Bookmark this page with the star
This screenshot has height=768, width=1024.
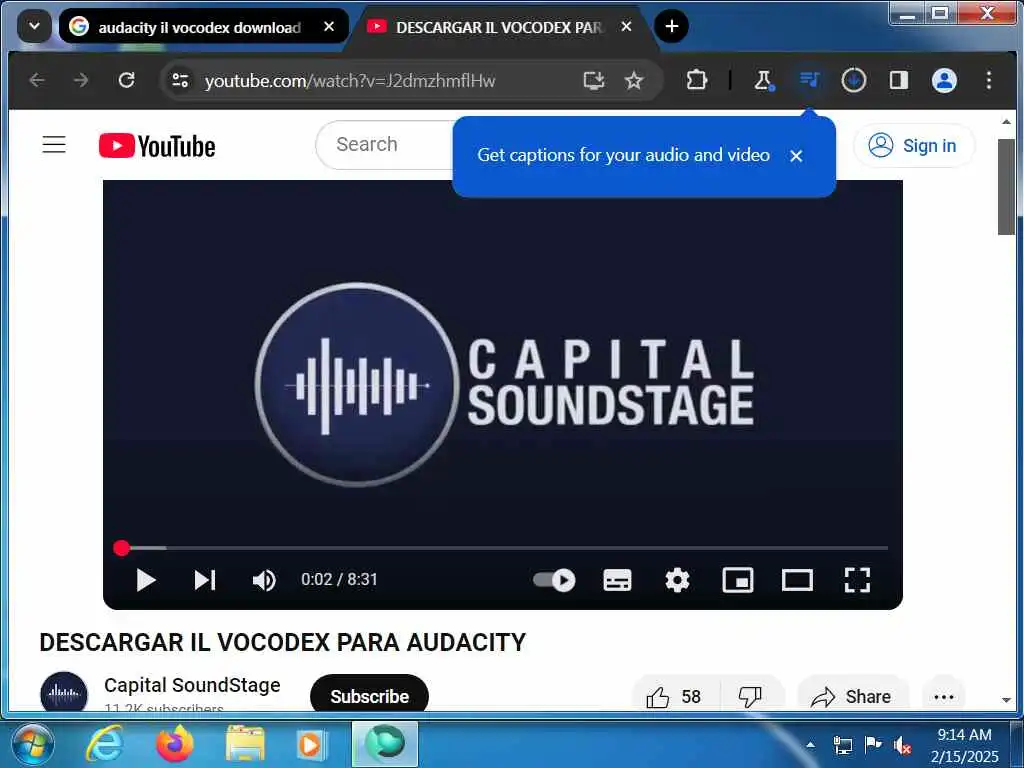pyautogui.click(x=633, y=80)
